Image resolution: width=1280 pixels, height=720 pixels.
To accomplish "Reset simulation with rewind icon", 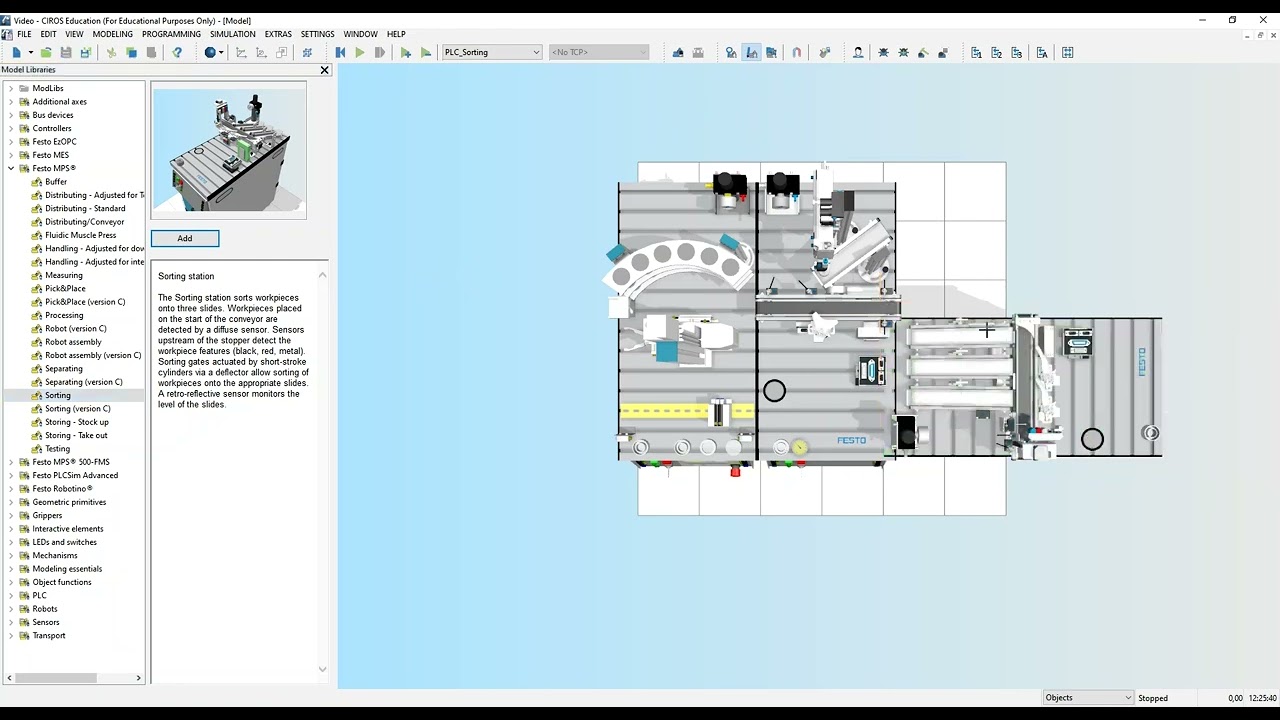I will [x=340, y=52].
